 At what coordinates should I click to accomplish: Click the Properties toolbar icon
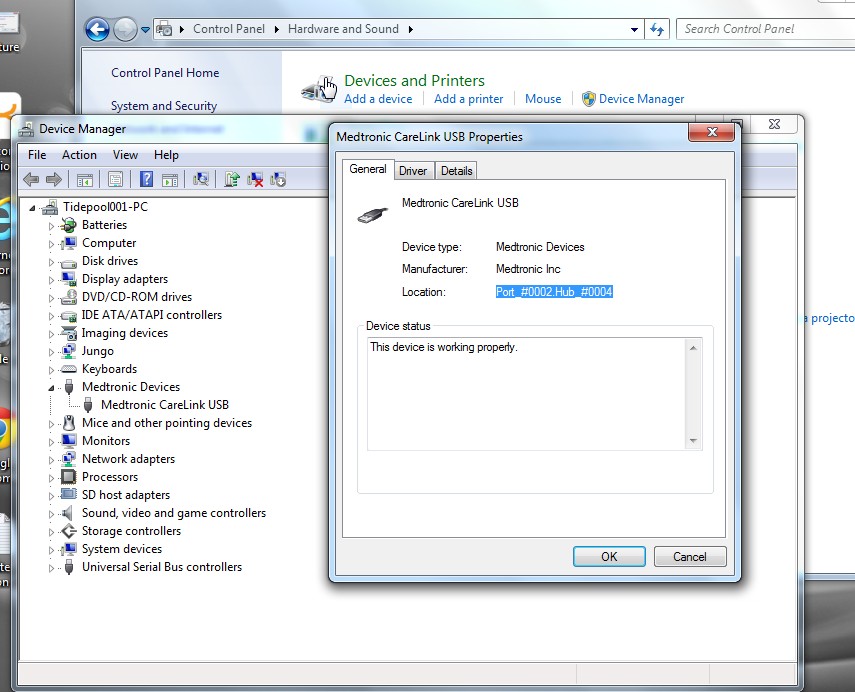pos(115,179)
